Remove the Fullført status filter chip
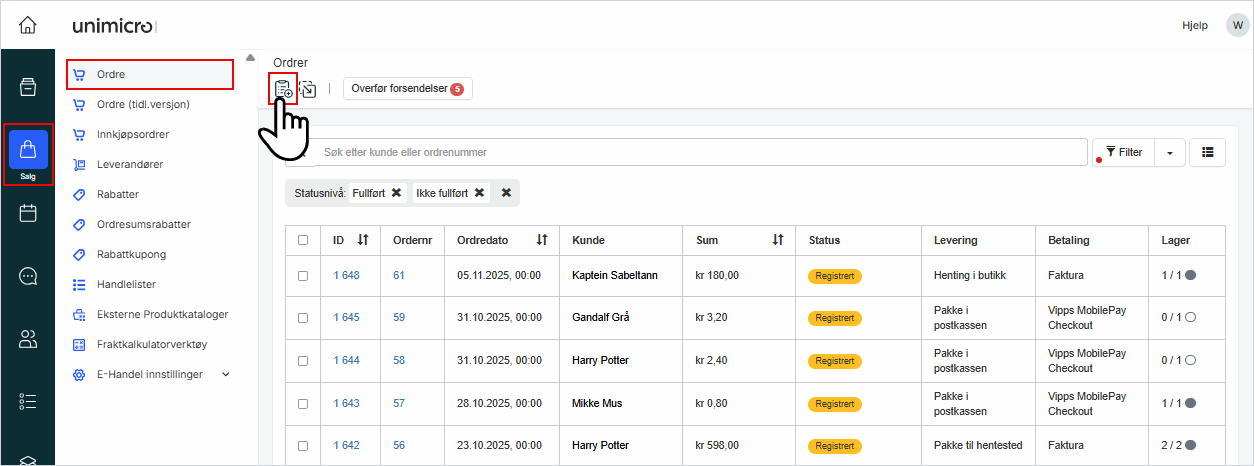Screen dimensions: 1254x466 pyautogui.click(x=396, y=193)
